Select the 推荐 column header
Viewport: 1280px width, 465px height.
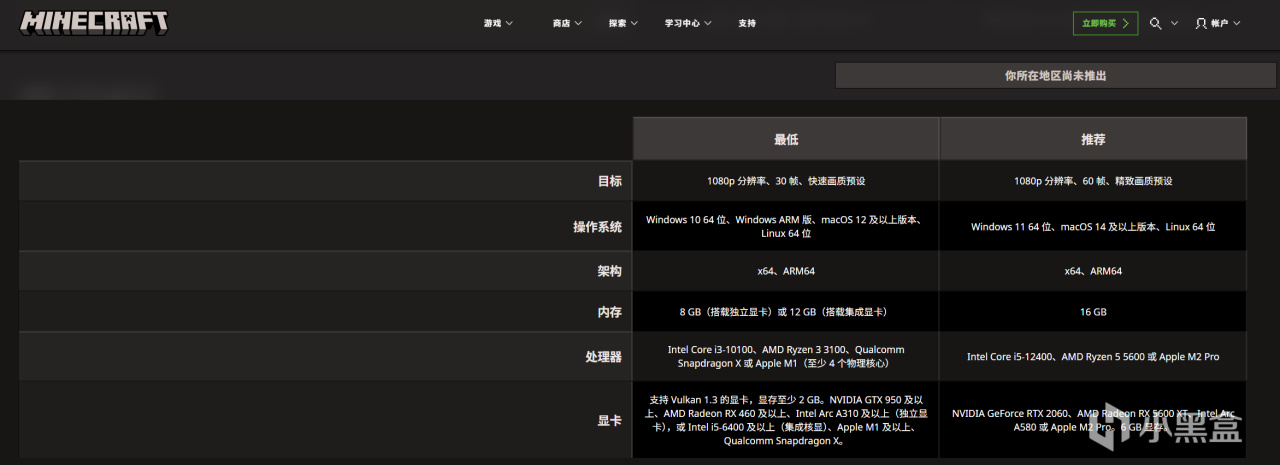pyautogui.click(x=1093, y=139)
